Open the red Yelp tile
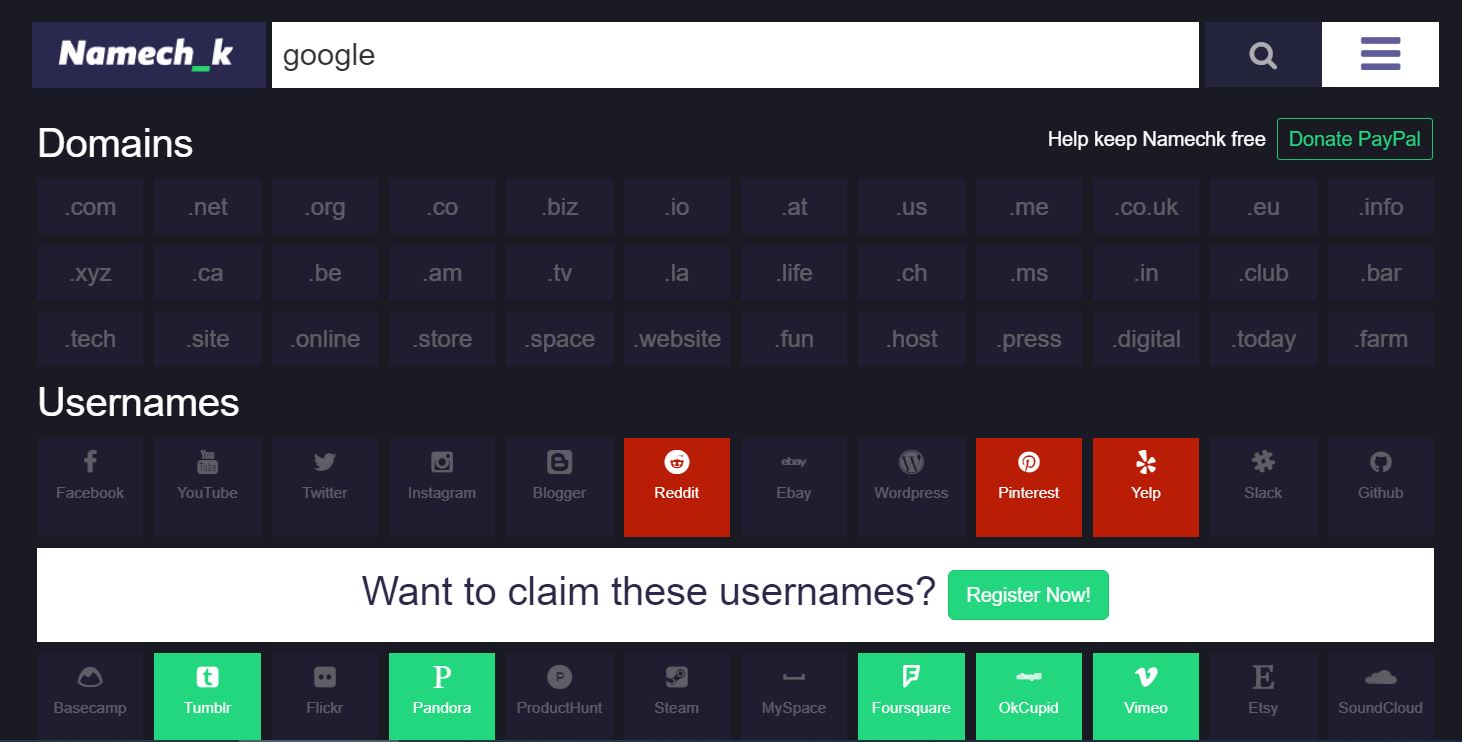 coord(1146,487)
